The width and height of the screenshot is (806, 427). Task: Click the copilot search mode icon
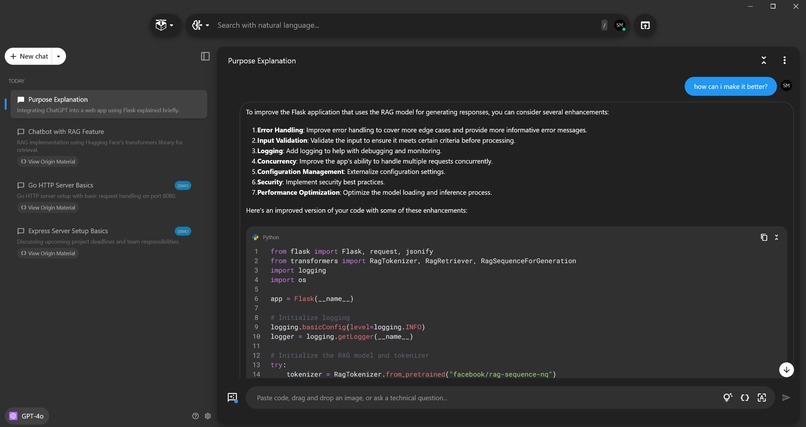pos(197,25)
